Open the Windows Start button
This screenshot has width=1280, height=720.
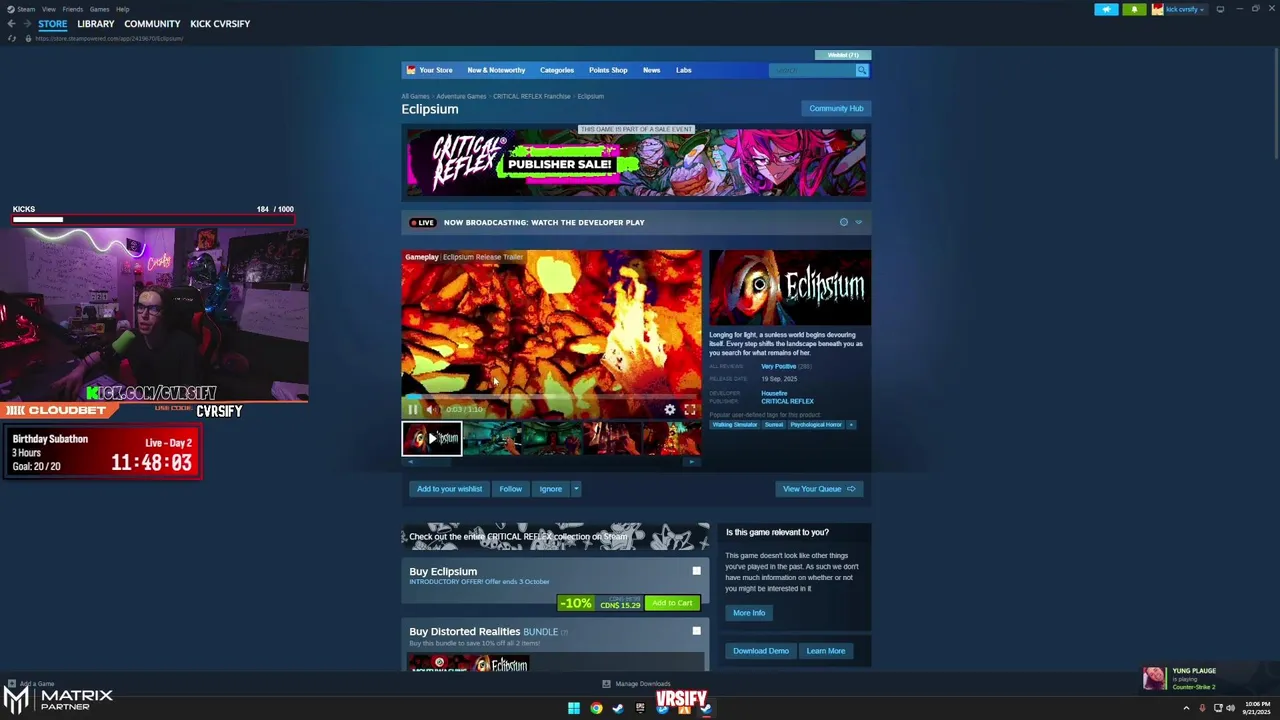(x=573, y=708)
